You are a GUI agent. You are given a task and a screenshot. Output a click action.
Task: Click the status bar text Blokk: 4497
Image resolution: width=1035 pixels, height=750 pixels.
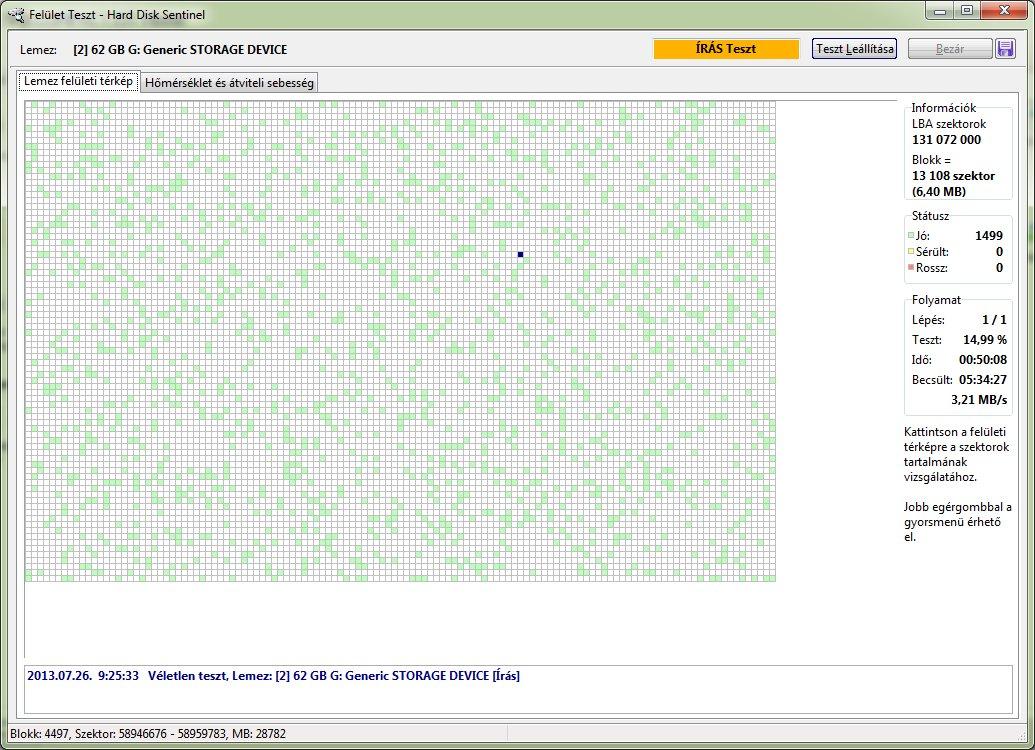point(39,733)
